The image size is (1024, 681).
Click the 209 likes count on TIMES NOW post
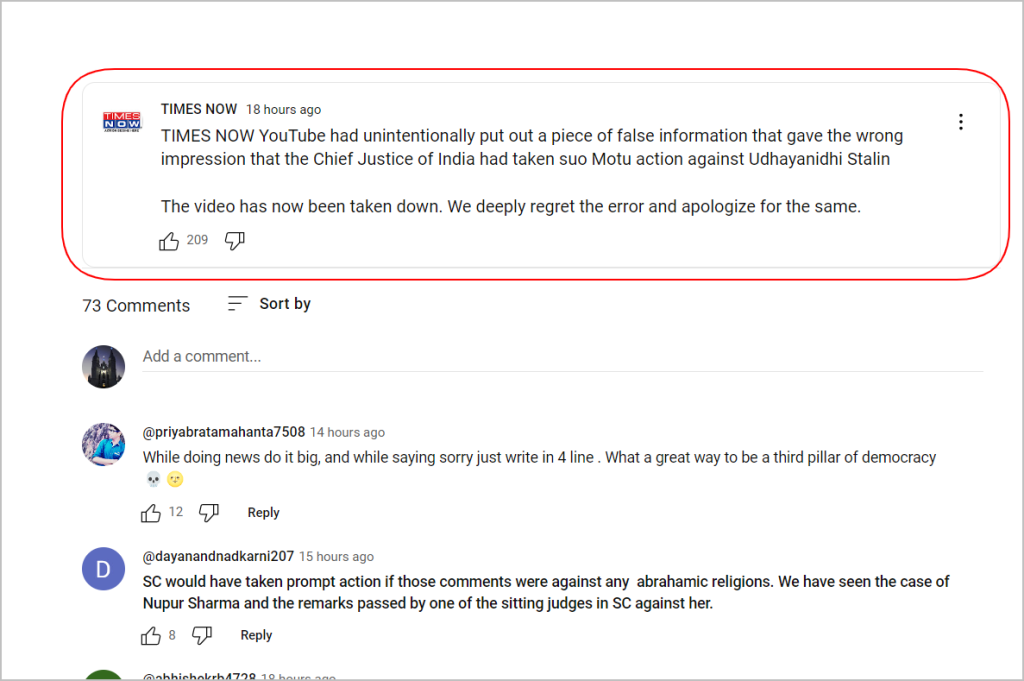coord(197,240)
